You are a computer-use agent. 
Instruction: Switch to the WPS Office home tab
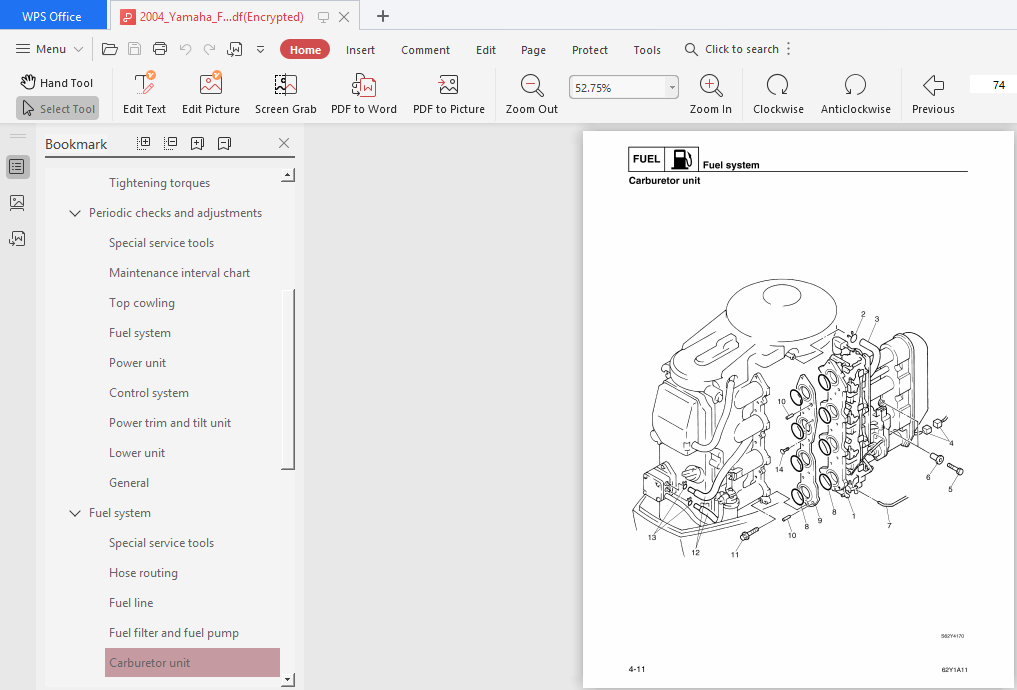tap(52, 16)
